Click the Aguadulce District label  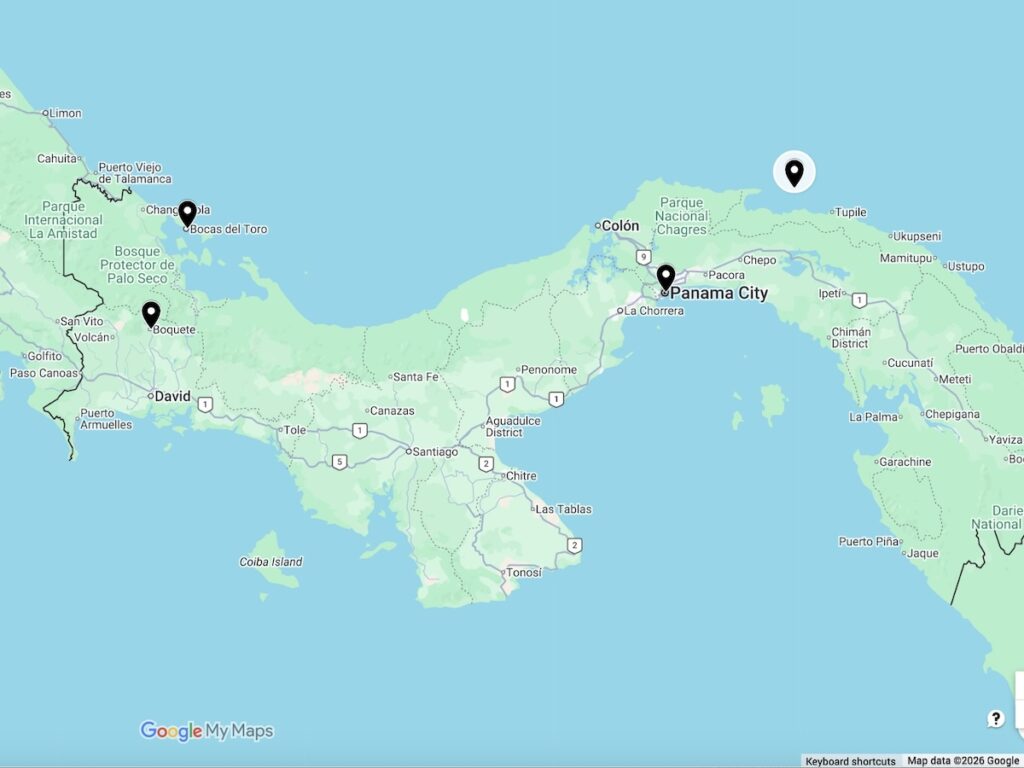[513, 426]
